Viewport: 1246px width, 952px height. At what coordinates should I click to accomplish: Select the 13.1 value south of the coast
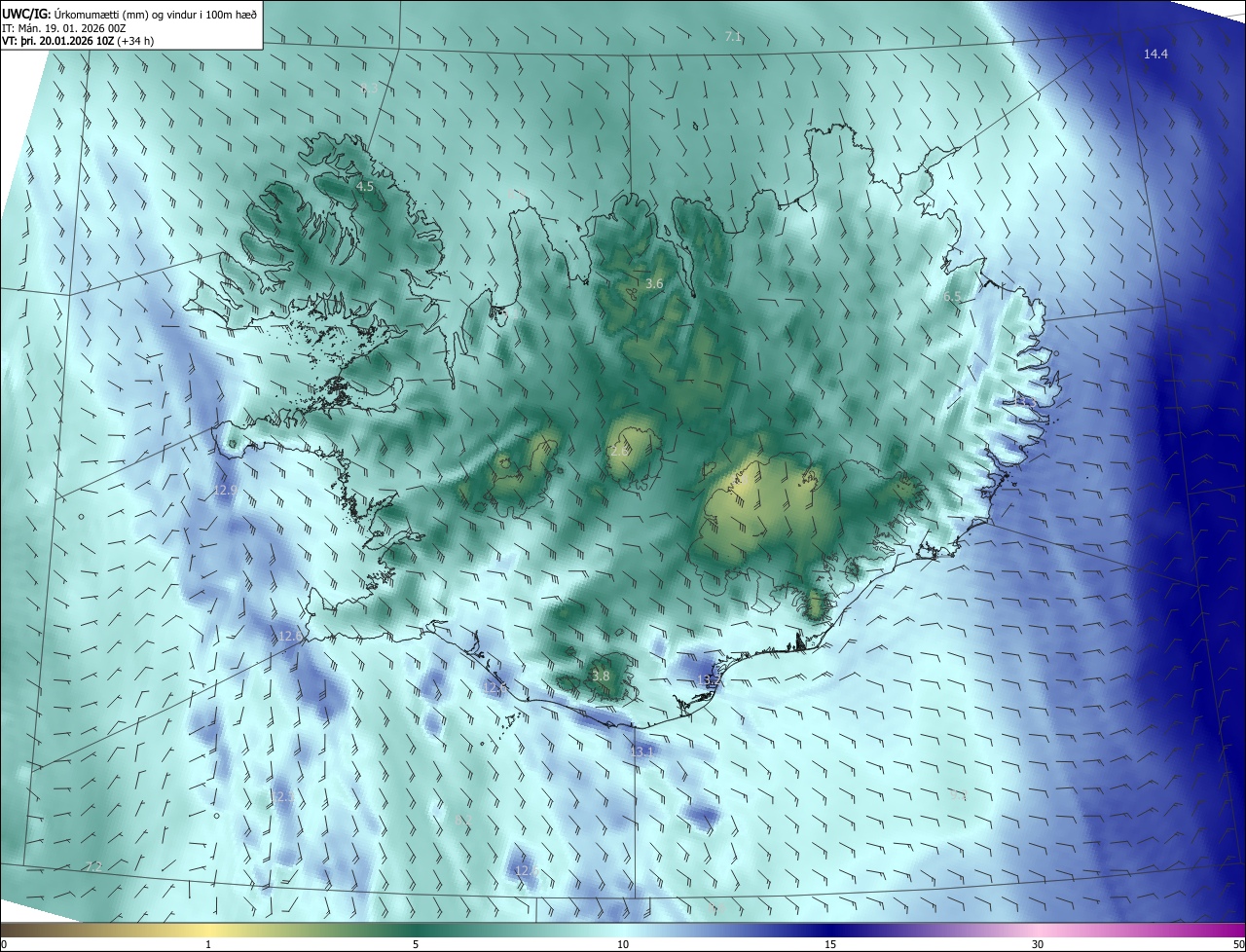(641, 752)
